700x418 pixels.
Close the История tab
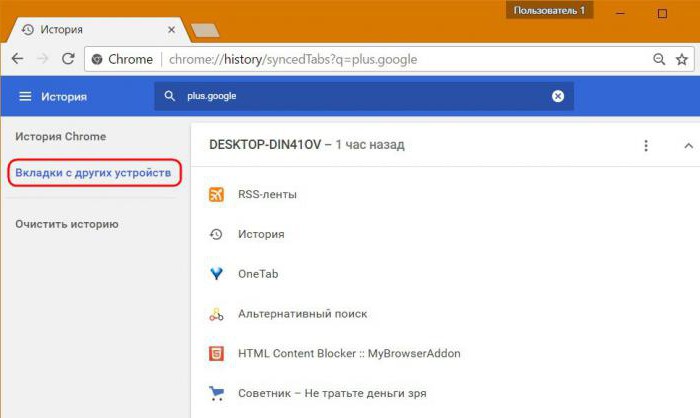(171, 30)
